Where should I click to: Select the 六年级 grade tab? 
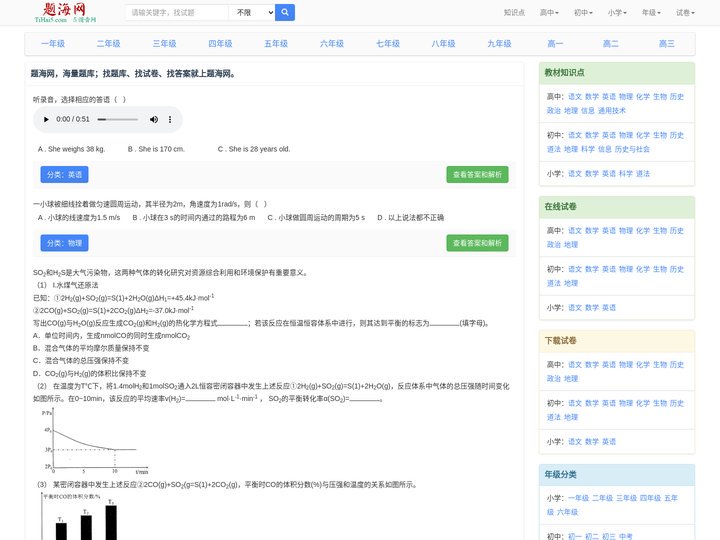(332, 44)
